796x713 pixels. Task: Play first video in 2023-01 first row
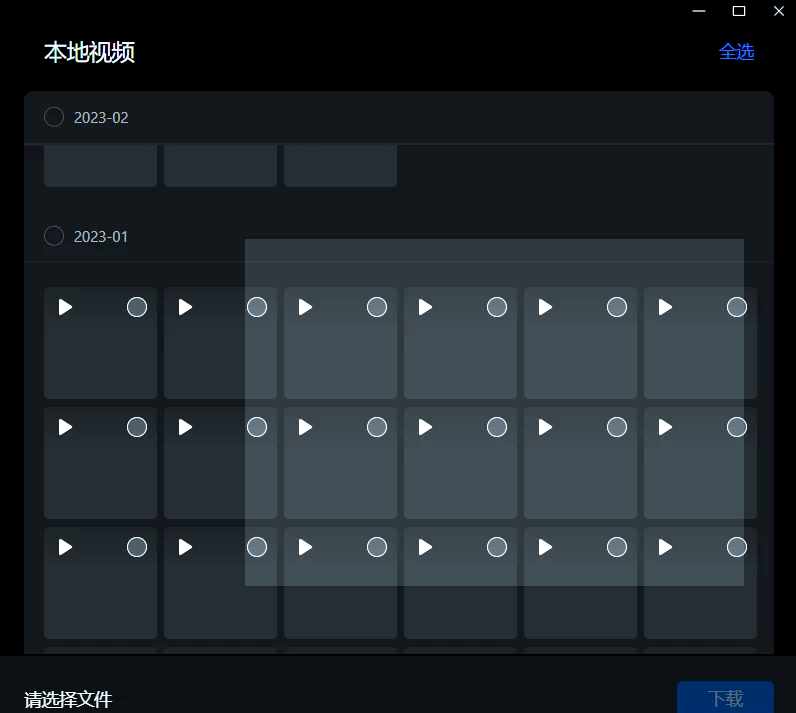65,307
